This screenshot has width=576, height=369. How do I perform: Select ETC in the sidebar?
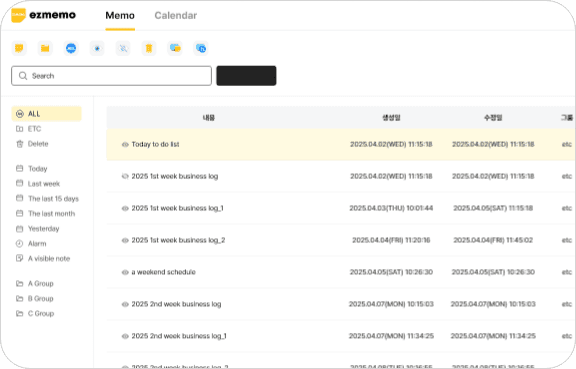[35, 129]
